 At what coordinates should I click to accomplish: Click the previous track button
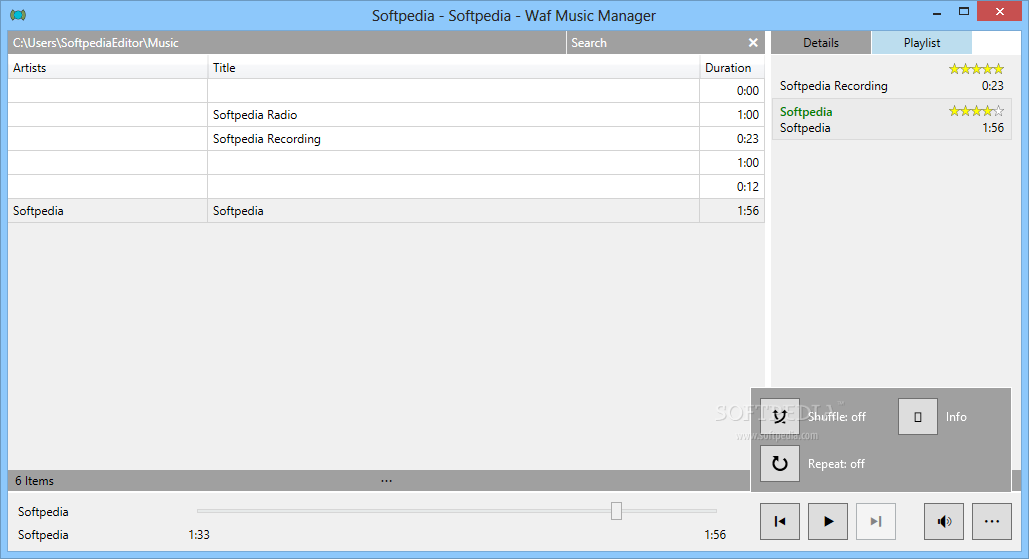pyautogui.click(x=780, y=522)
